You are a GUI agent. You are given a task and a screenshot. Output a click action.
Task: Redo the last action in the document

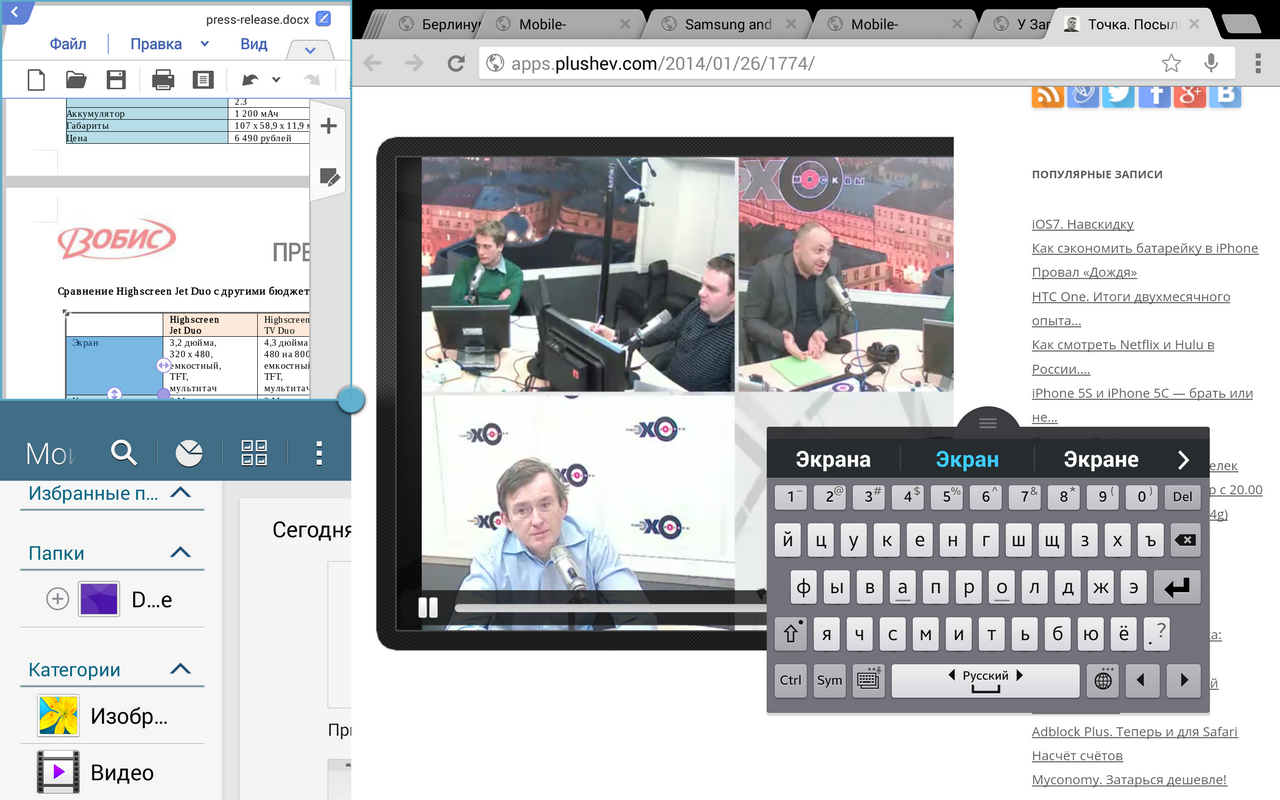pos(313,80)
